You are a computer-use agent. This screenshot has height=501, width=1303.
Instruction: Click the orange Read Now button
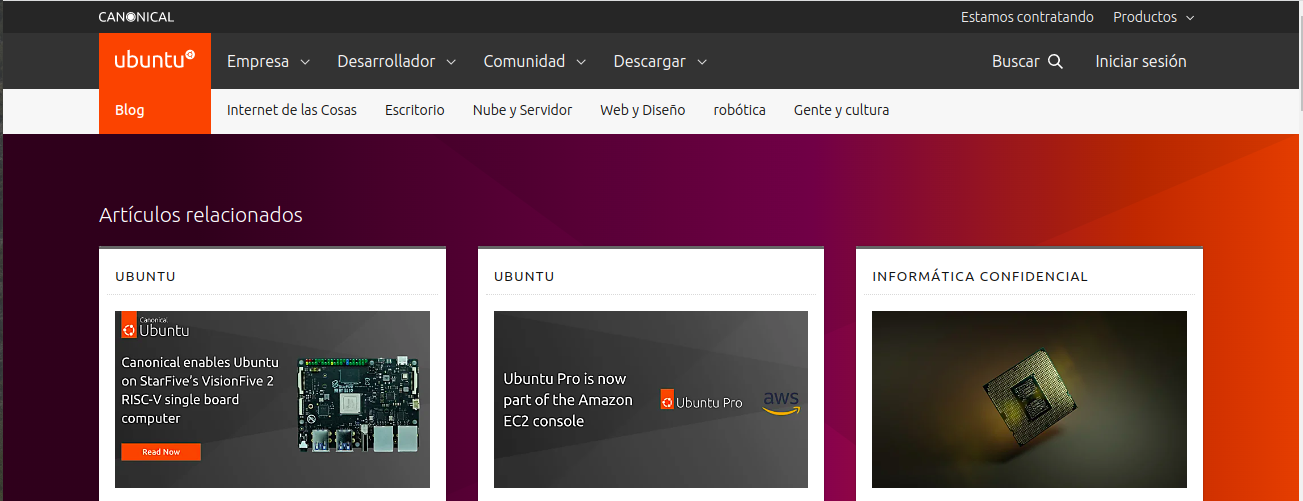[161, 452]
